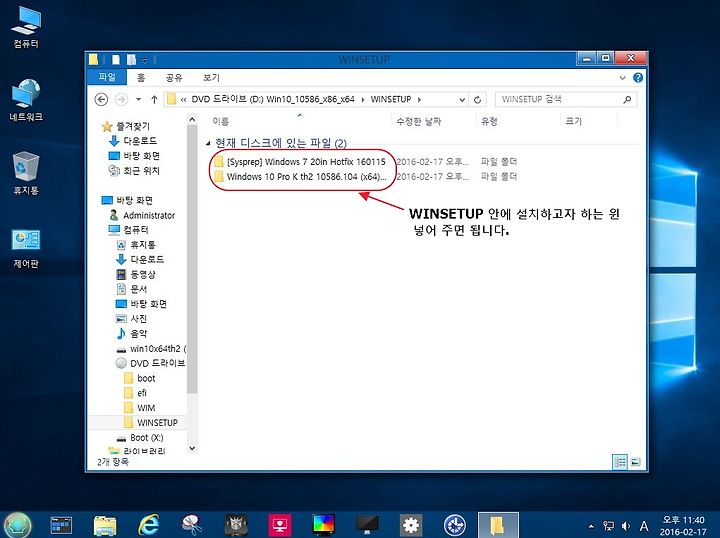The width and height of the screenshot is (720, 538).
Task: Select win10x64th2 drive in tree
Action: click(151, 348)
